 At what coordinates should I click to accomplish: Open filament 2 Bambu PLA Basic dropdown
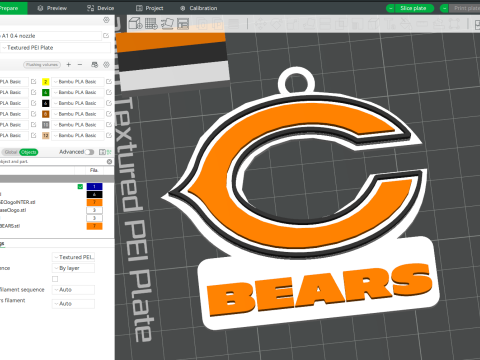click(77, 81)
